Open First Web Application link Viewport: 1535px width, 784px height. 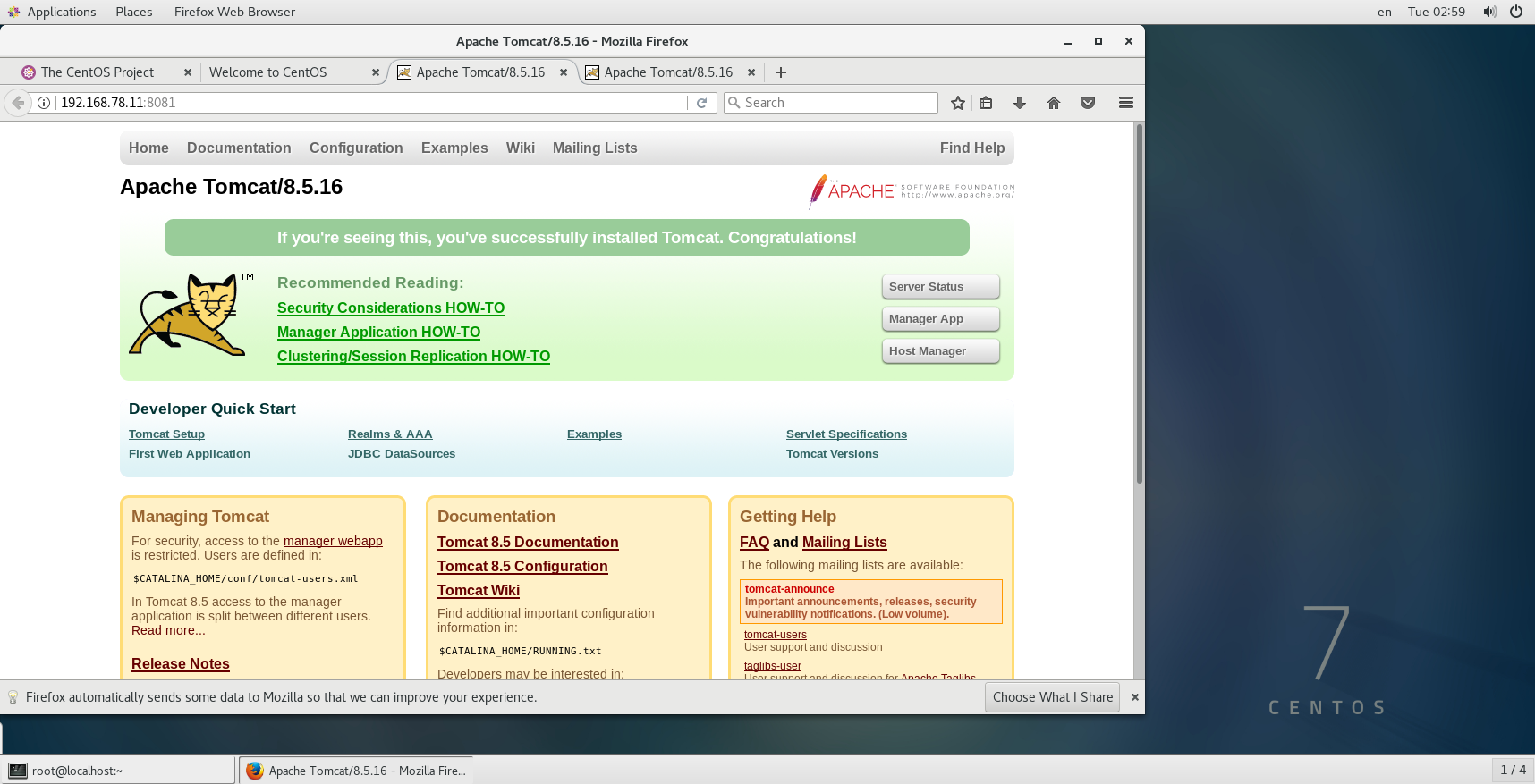190,454
